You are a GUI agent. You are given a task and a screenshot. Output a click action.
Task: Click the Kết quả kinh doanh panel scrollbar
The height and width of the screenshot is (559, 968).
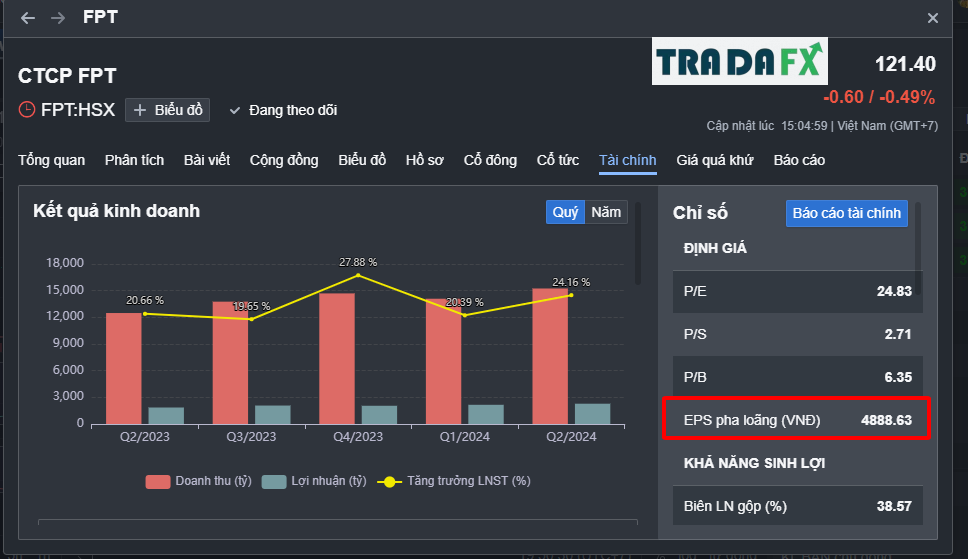point(638,243)
